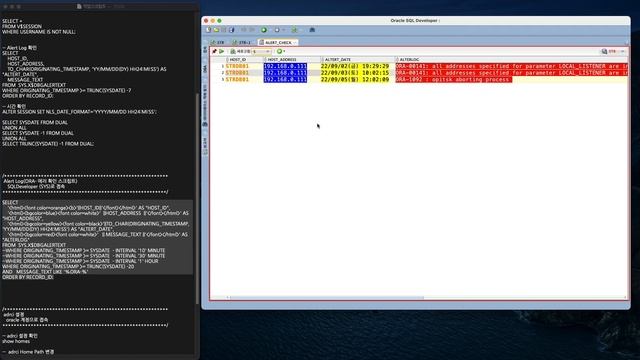This screenshot has height=360, width=640.
Task: Select the 'opitsk aborting process' alert cell
Action: pyautogui.click(x=454, y=79)
